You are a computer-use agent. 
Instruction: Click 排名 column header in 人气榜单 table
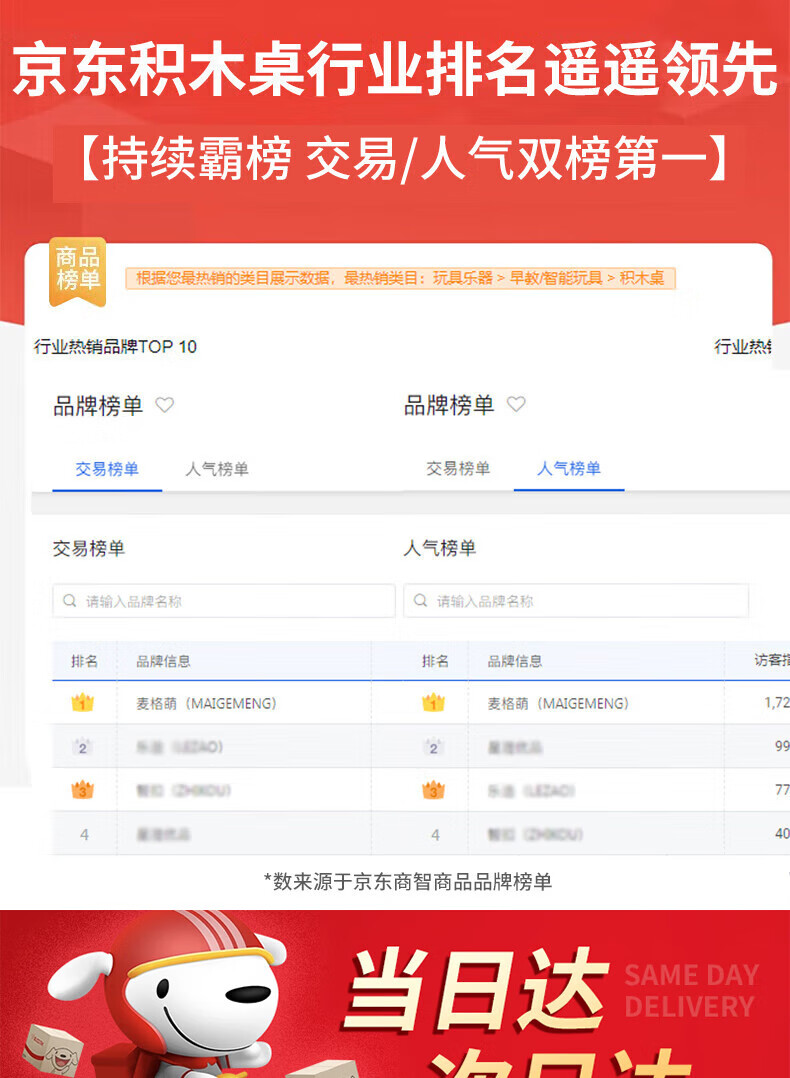point(435,661)
